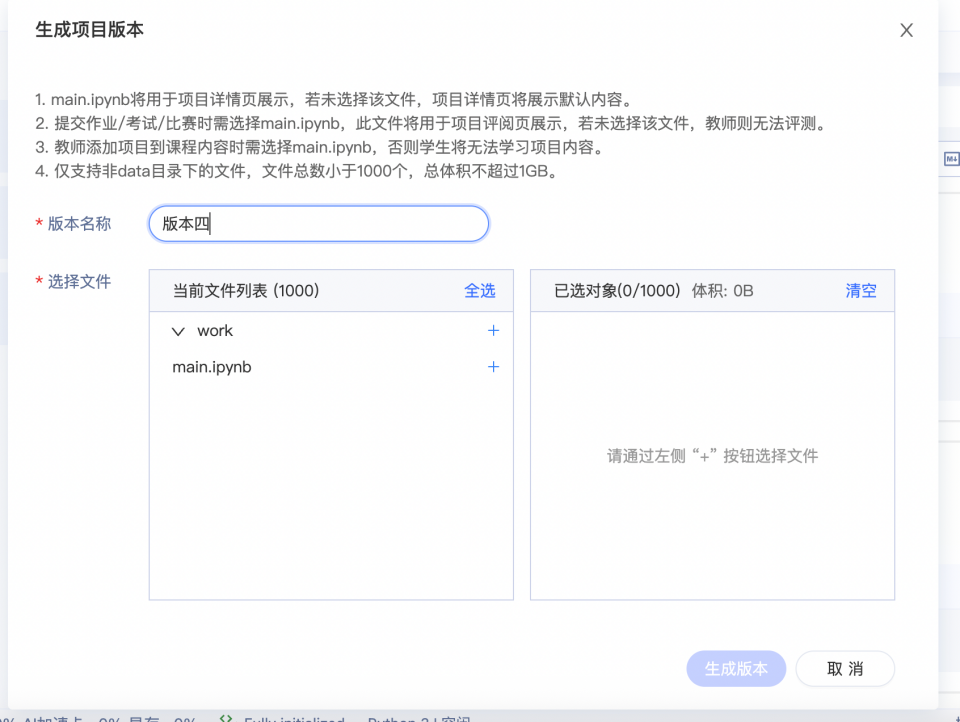
Task: Expand the work directory tree
Action: [178, 330]
